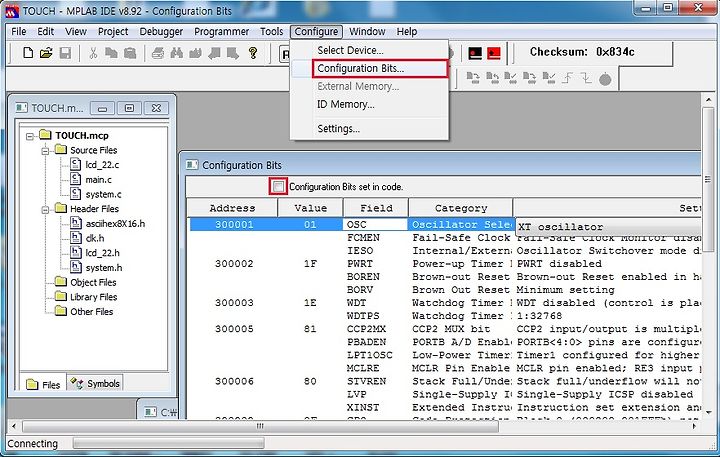This screenshot has height=457, width=720.
Task: Click the Field column header
Action: pos(376,208)
